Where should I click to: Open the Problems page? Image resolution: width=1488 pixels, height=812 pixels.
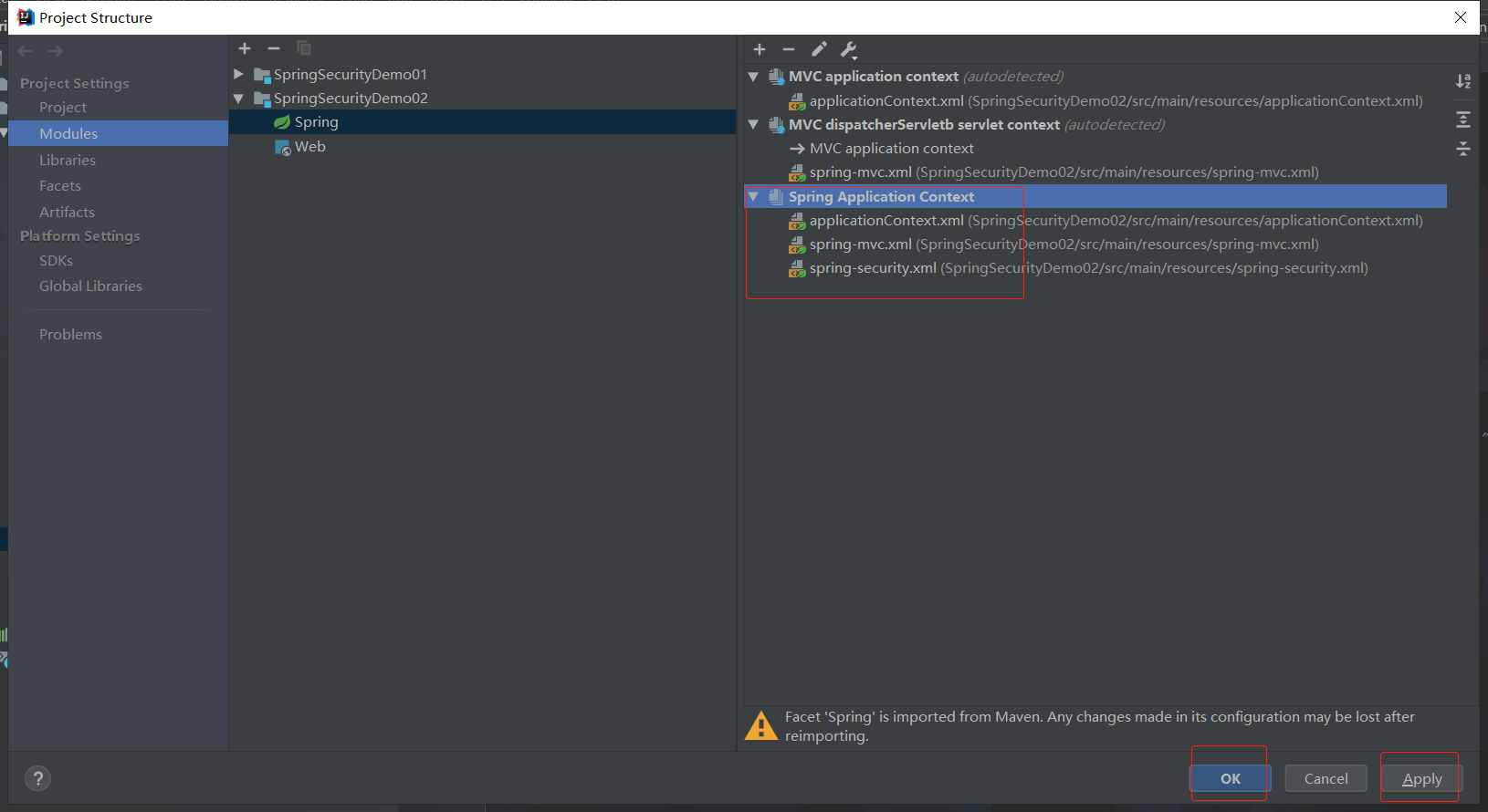click(x=70, y=335)
